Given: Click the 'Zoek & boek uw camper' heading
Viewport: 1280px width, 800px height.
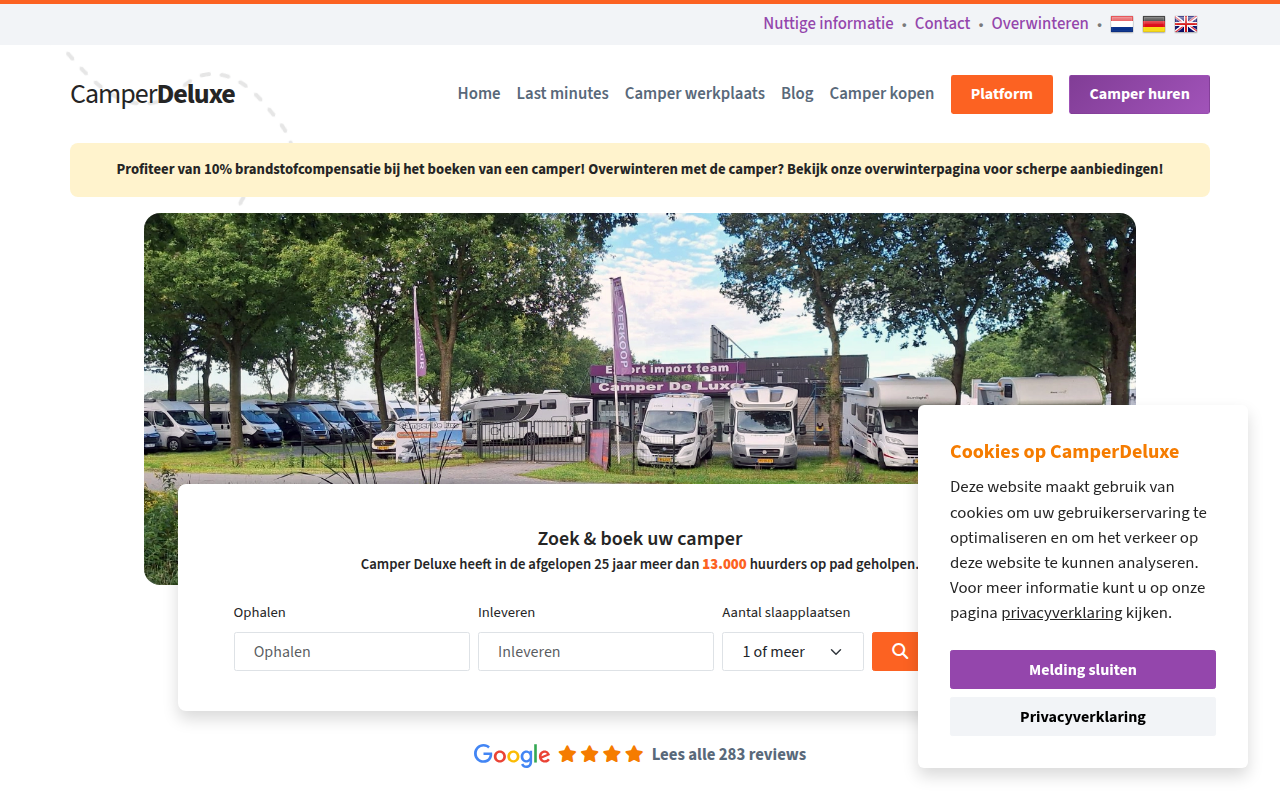Looking at the screenshot, I should pos(640,538).
